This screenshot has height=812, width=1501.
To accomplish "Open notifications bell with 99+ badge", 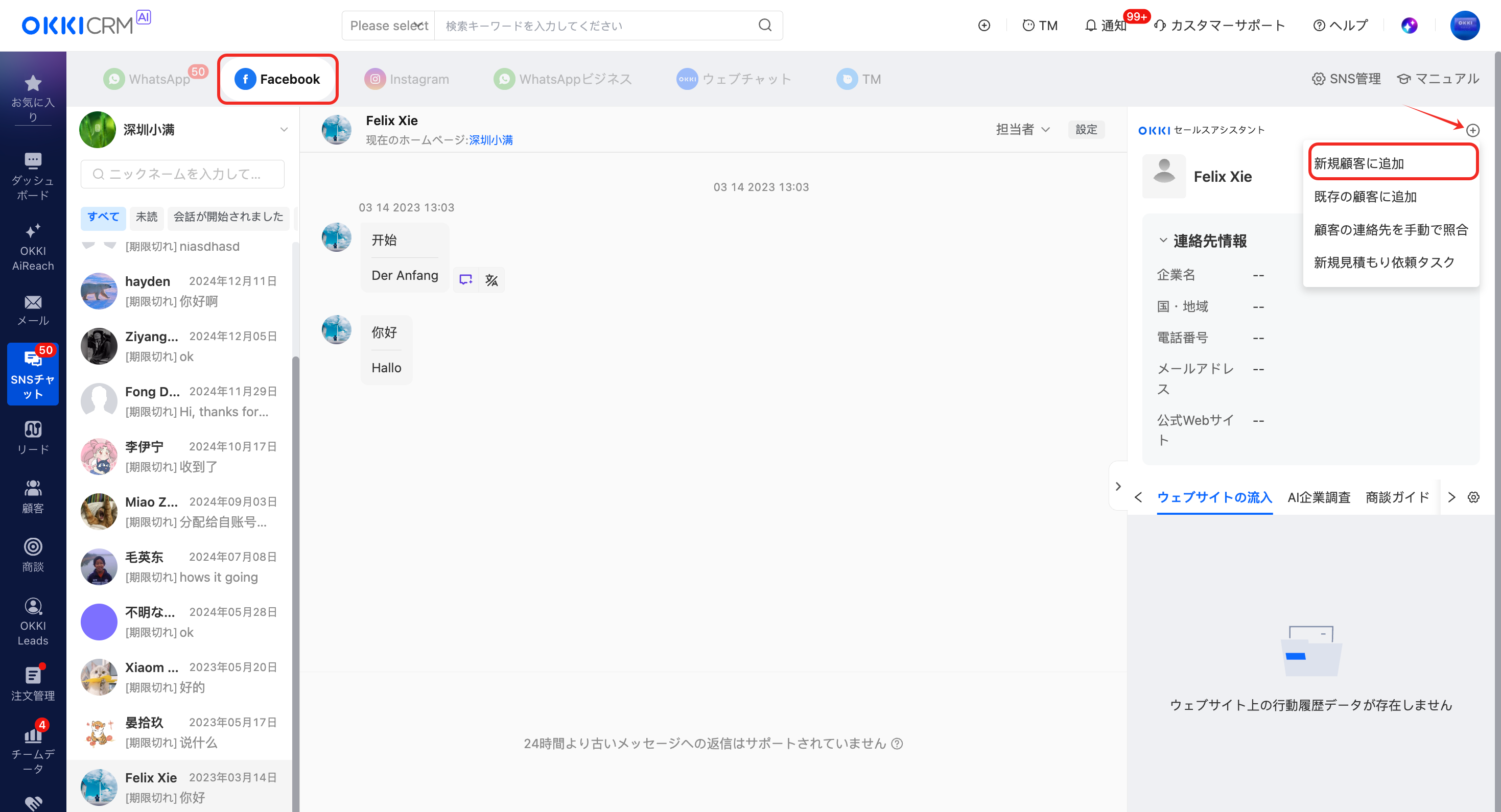I will (1106, 25).
